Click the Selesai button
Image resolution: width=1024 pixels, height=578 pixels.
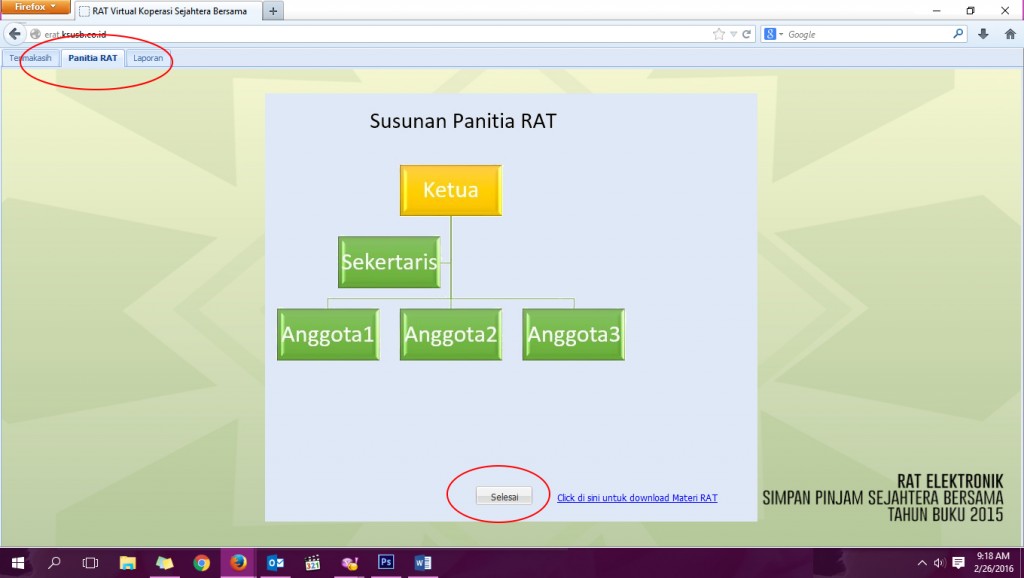(x=504, y=496)
